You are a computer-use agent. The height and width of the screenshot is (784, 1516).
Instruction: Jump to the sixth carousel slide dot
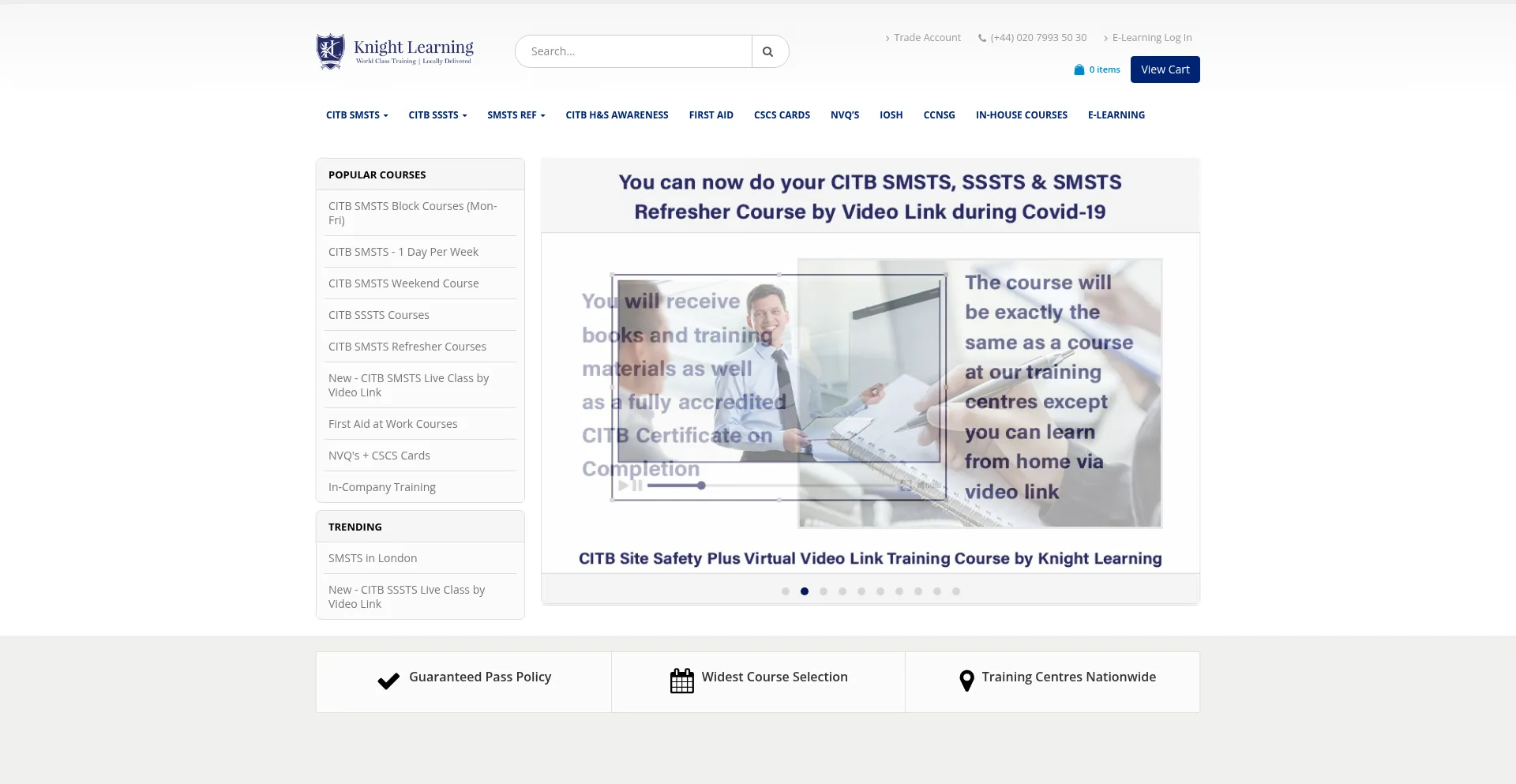[x=880, y=591]
